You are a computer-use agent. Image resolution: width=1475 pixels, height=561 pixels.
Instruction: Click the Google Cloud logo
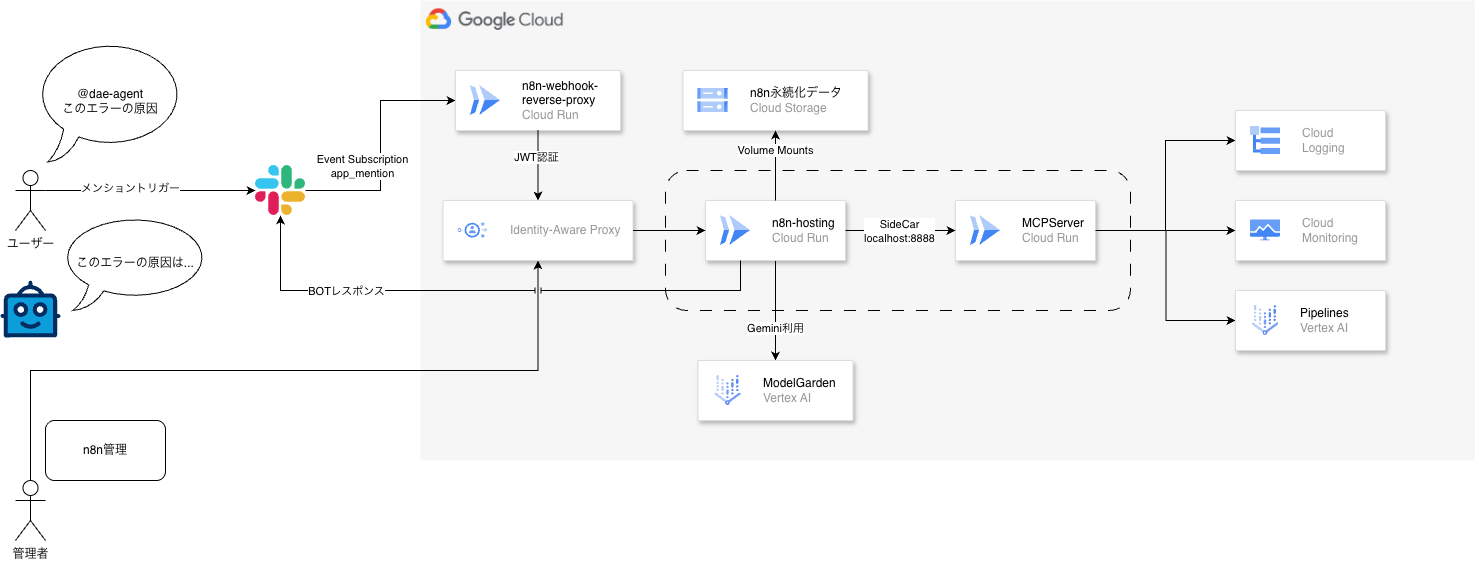(x=495, y=19)
